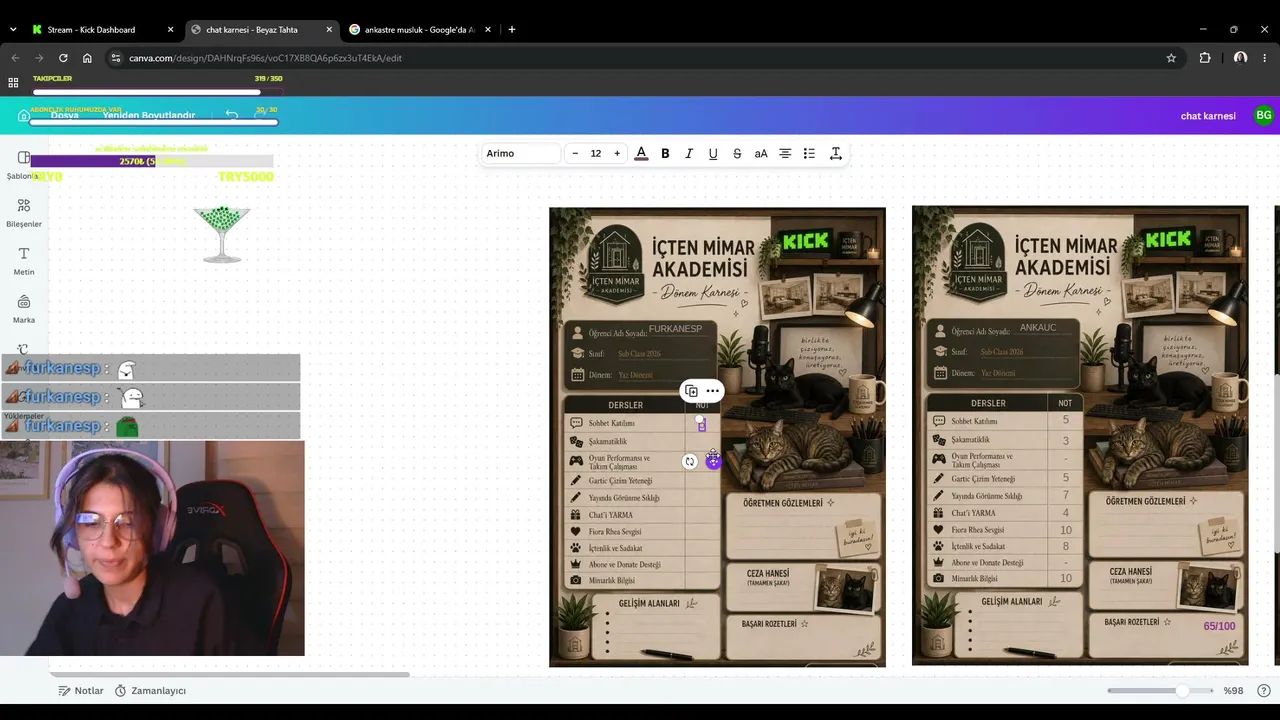The image size is (1280, 720).
Task: Toggle bulleted list formatting
Action: [x=809, y=154]
